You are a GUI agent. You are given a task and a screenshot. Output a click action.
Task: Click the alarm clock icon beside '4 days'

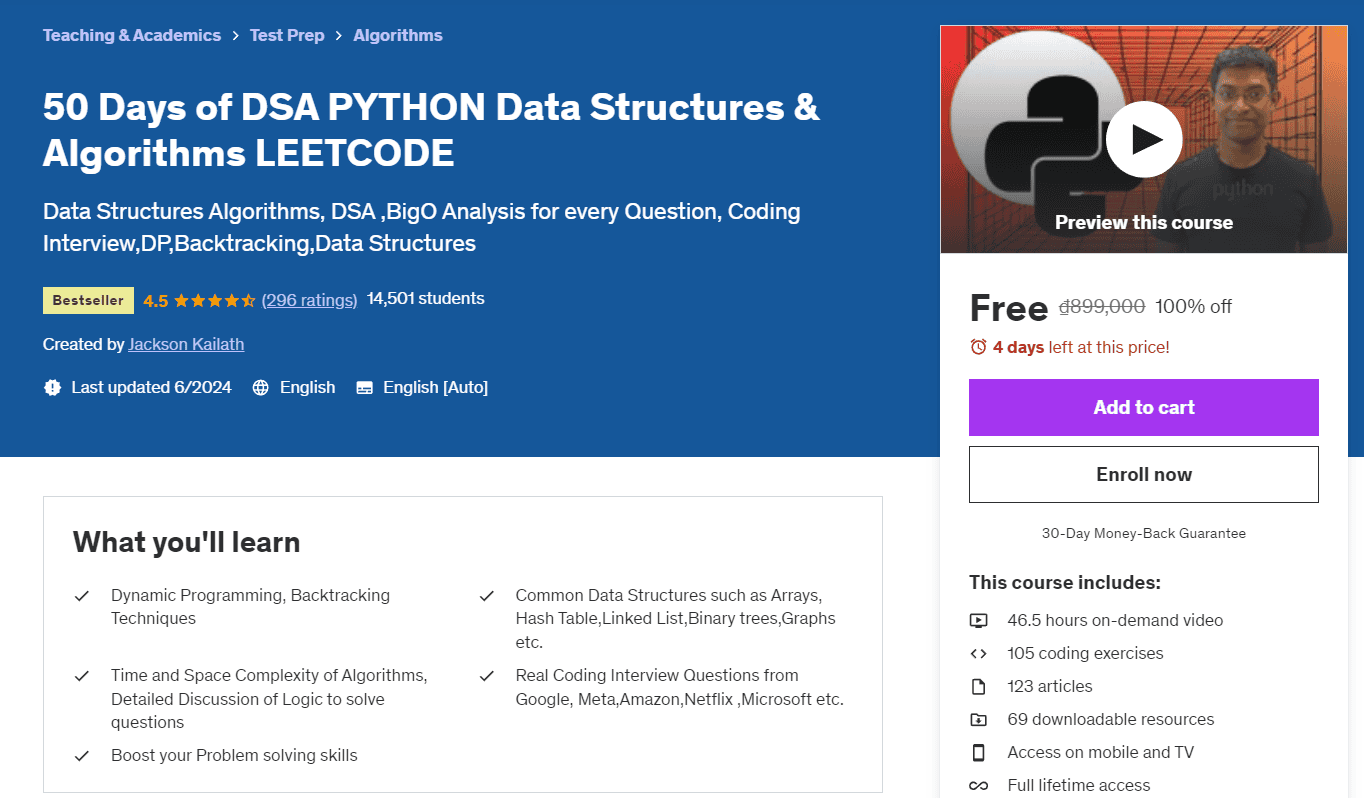point(978,347)
